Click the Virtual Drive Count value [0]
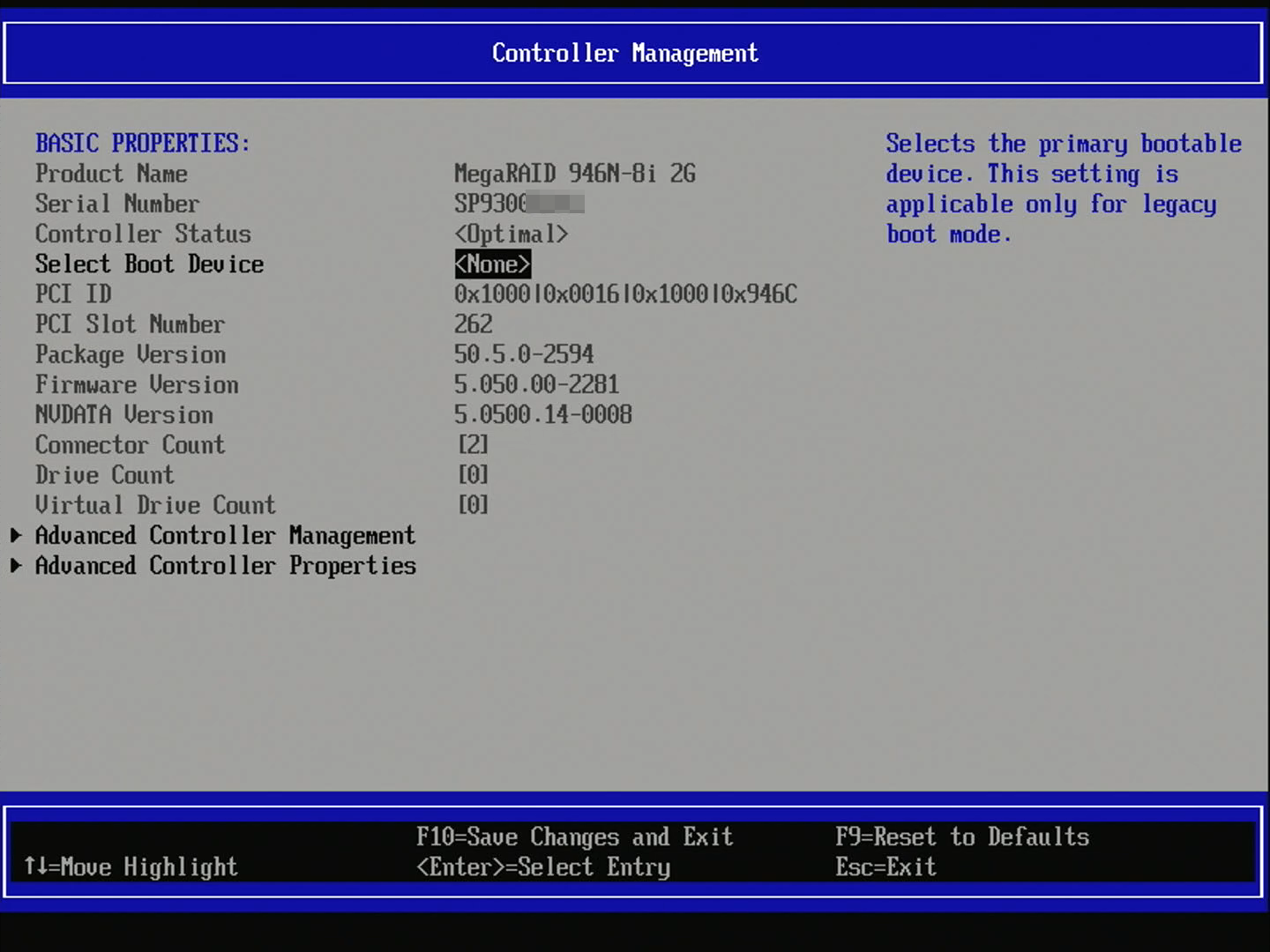This screenshot has width=1270, height=952. coord(474,504)
